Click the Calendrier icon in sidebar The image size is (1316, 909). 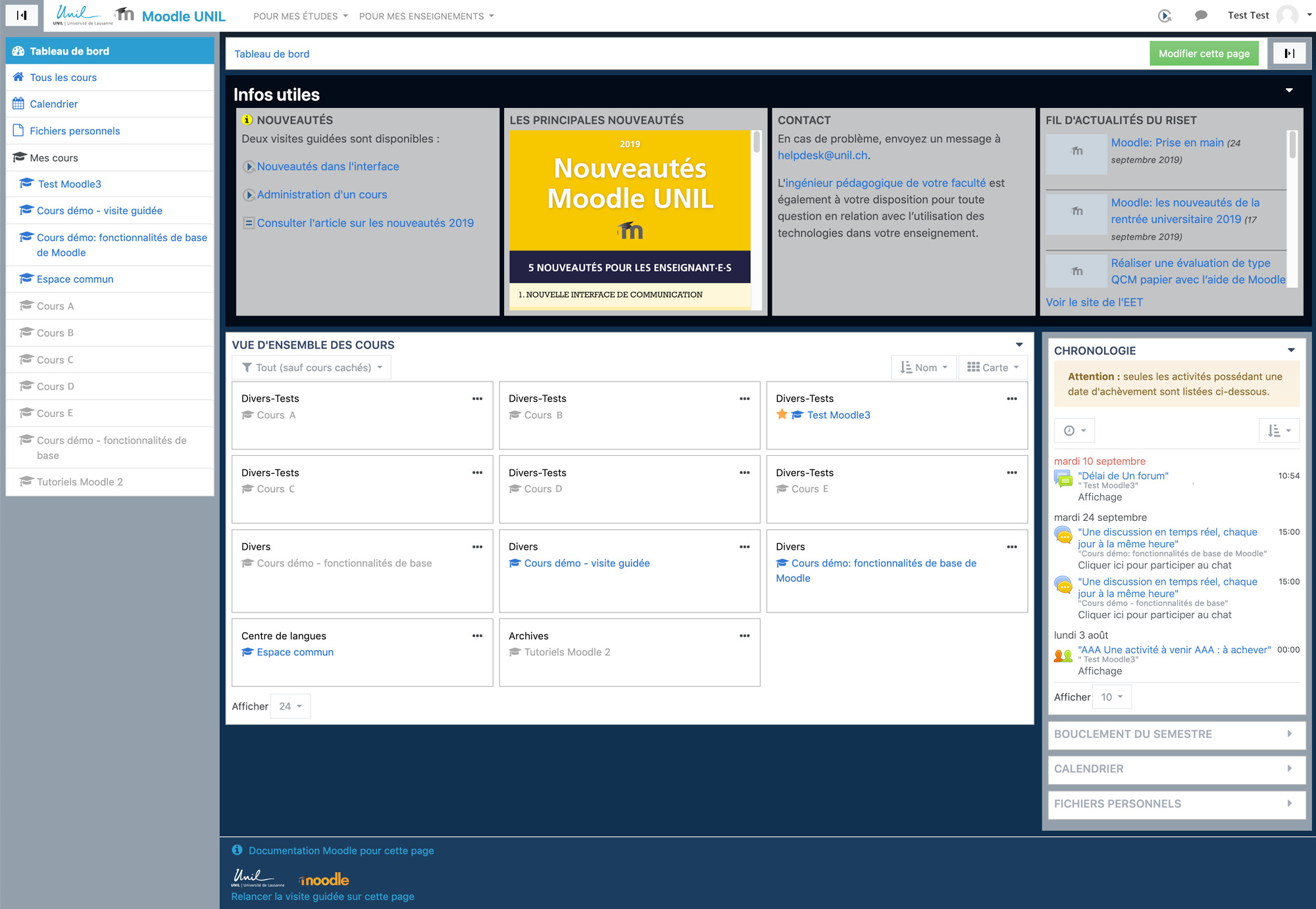(18, 104)
